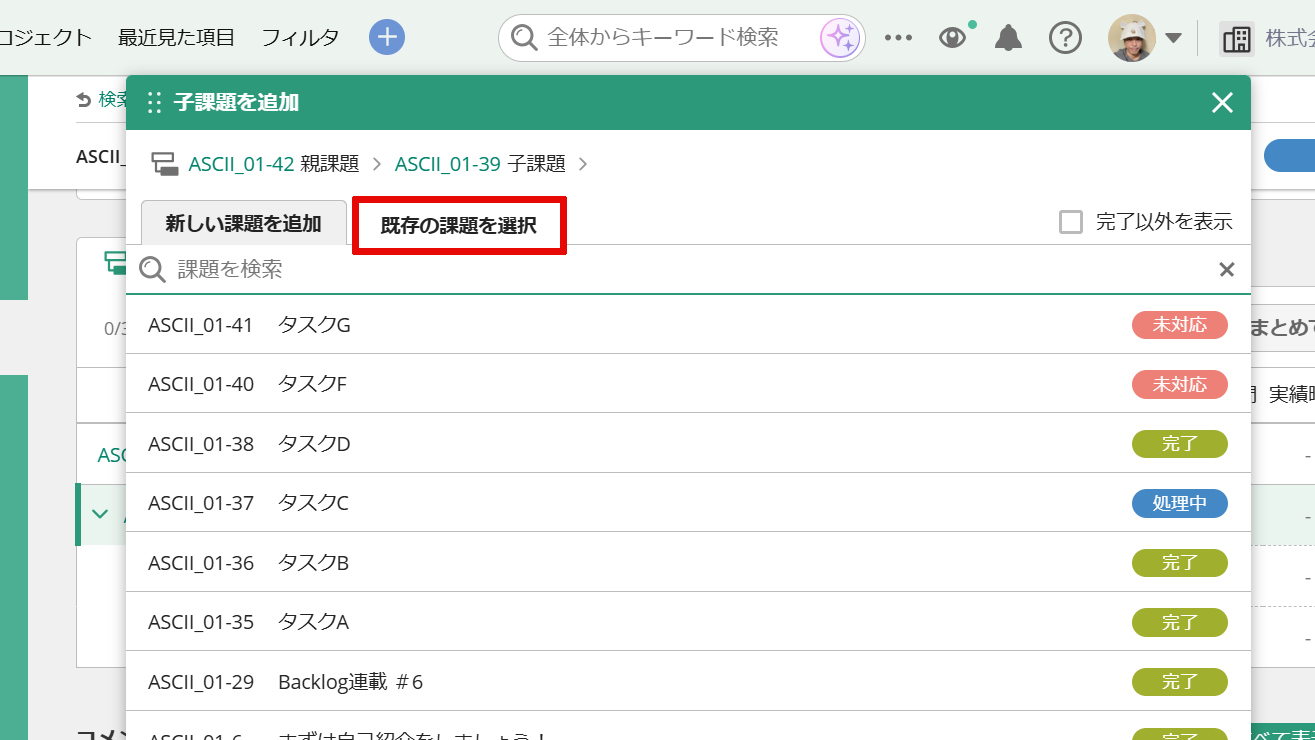Open notifications bell icon
The width and height of the screenshot is (1315, 740).
point(1008,38)
